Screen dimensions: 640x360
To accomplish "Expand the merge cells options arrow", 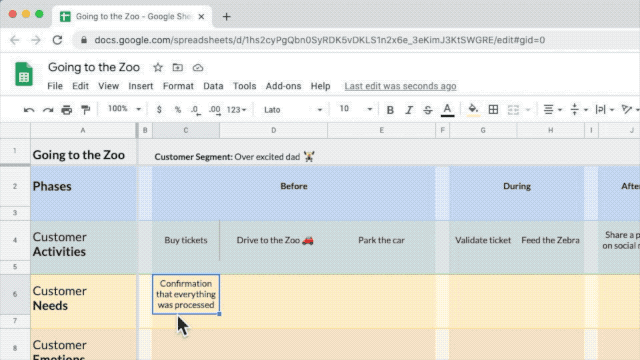I will tap(527, 110).
